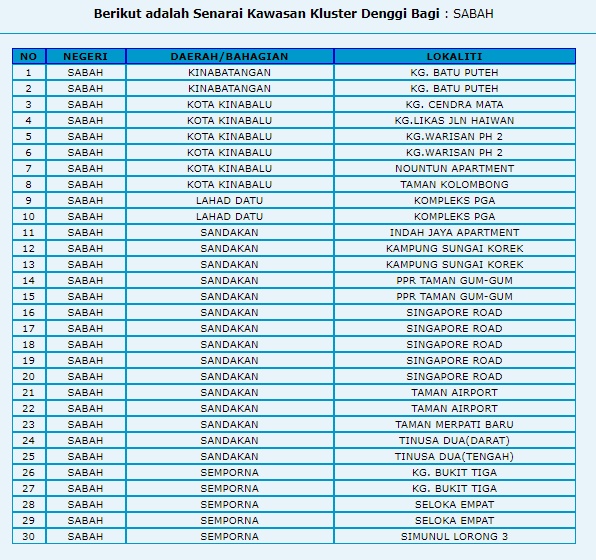This screenshot has width=596, height=560.
Task: Select the TINUSA DUA(DARAT) cell
Action: click(x=455, y=440)
